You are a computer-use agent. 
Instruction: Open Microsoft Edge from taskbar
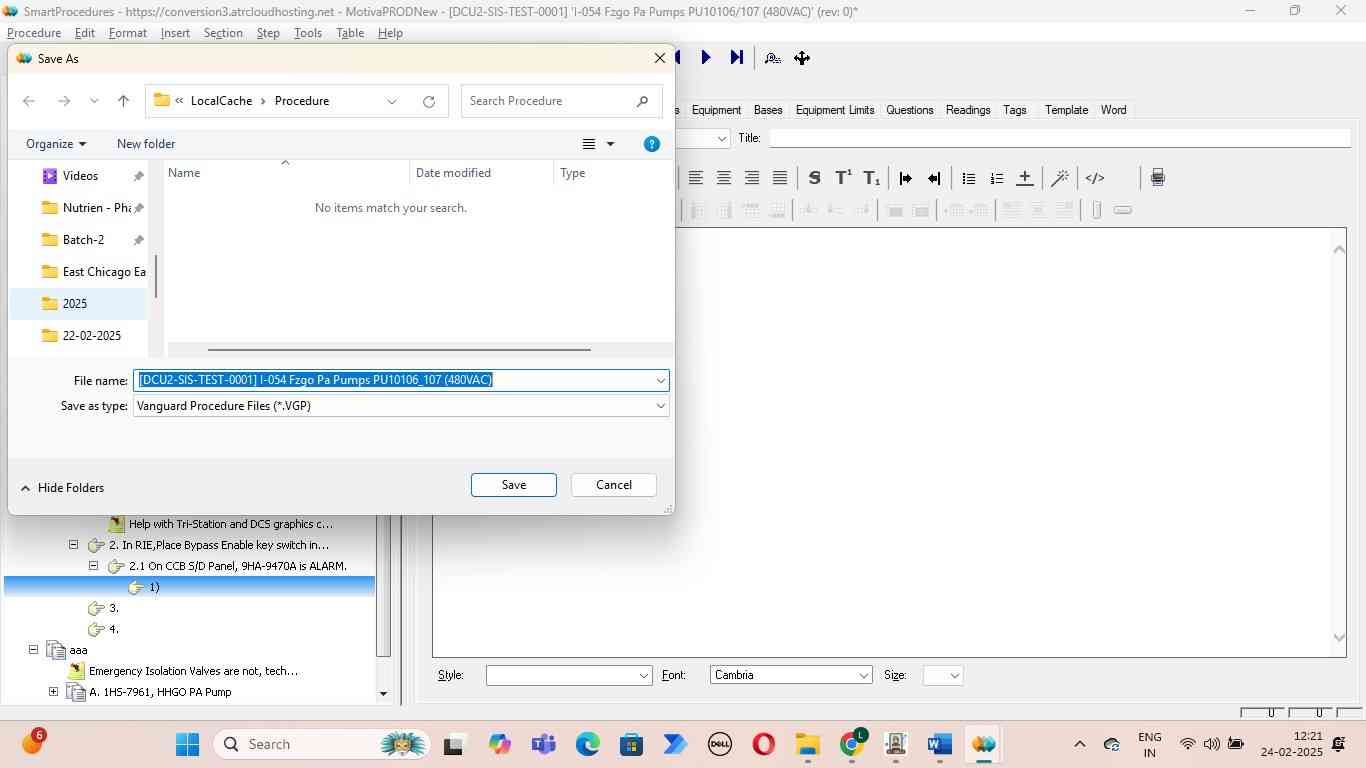coord(587,744)
